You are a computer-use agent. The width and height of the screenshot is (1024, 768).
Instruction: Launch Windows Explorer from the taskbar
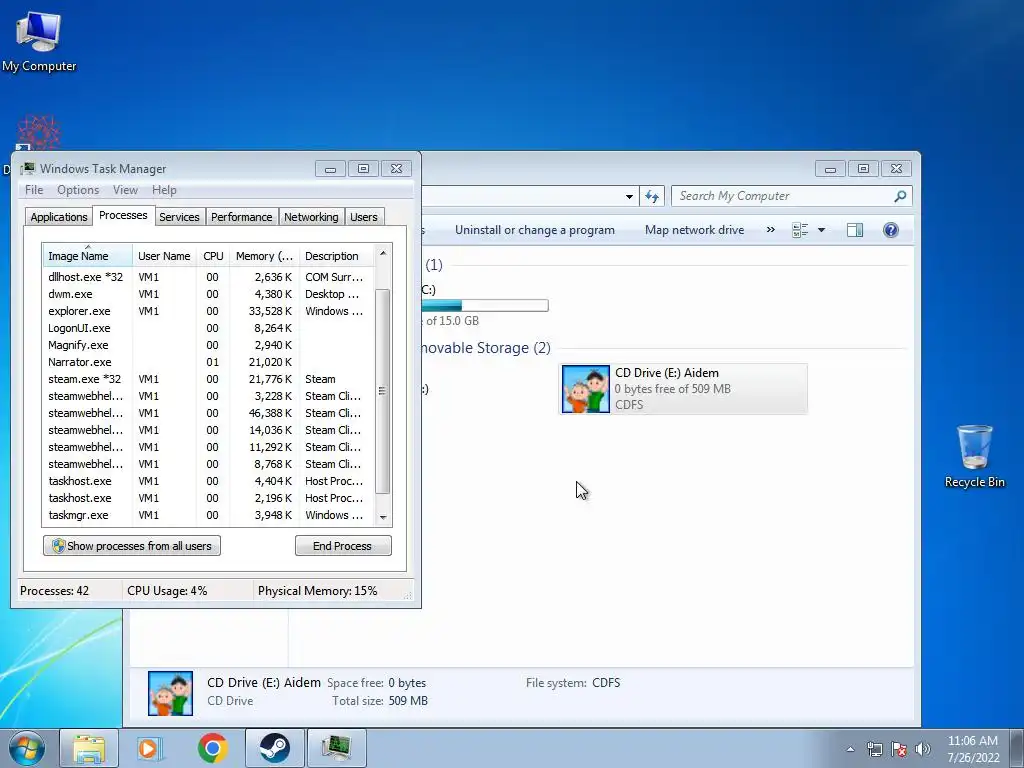pyautogui.click(x=89, y=748)
